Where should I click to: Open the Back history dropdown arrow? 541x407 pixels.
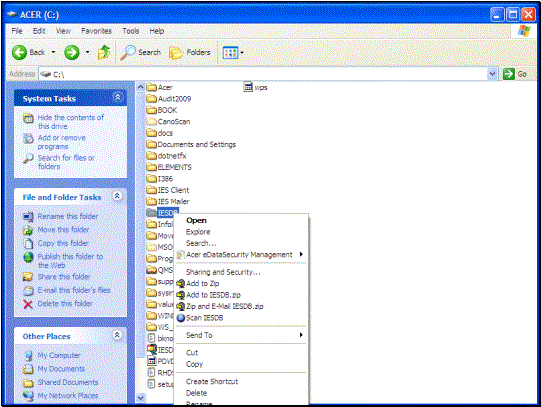click(53, 52)
